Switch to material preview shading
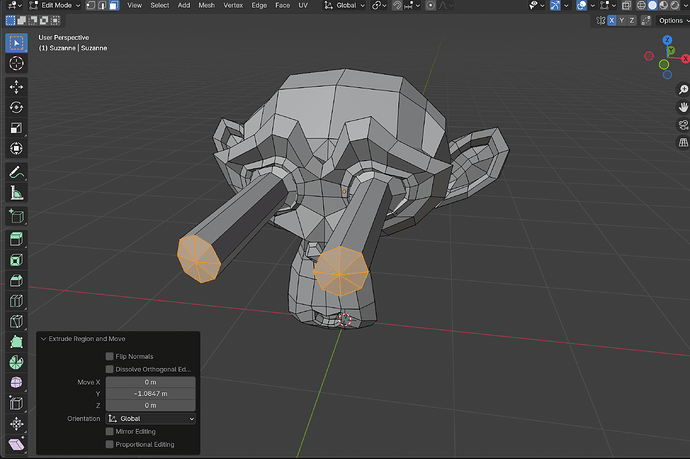Screen dimensions: 690x459 point(664,5)
